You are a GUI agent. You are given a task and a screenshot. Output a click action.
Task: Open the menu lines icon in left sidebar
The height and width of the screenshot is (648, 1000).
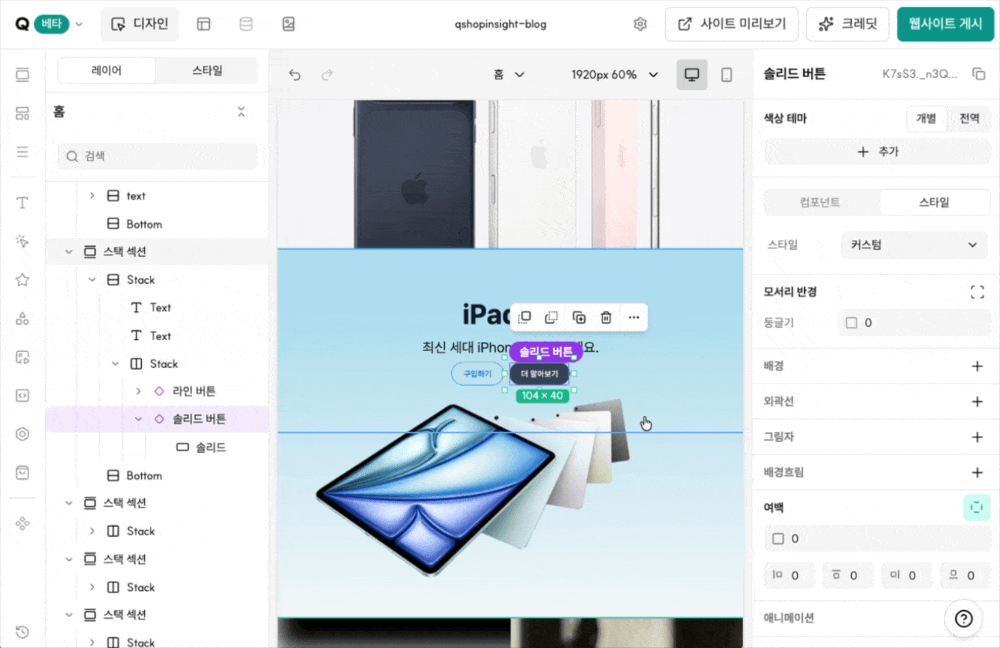[x=22, y=152]
